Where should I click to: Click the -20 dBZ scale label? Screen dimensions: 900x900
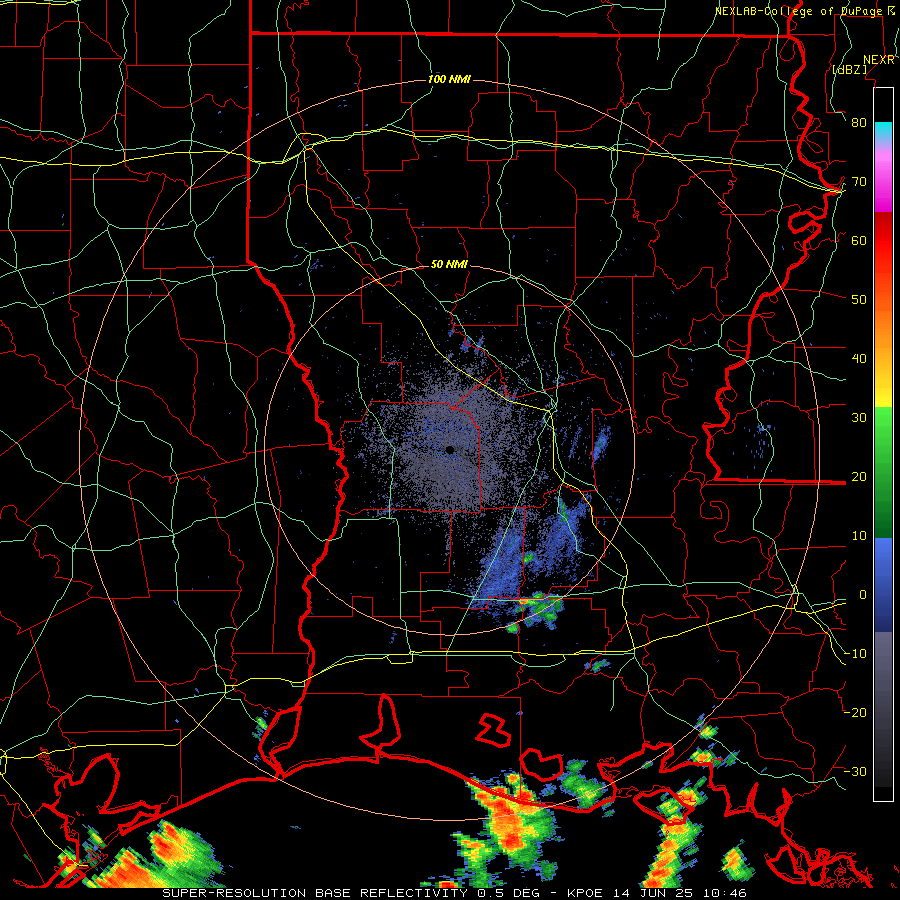pyautogui.click(x=856, y=713)
